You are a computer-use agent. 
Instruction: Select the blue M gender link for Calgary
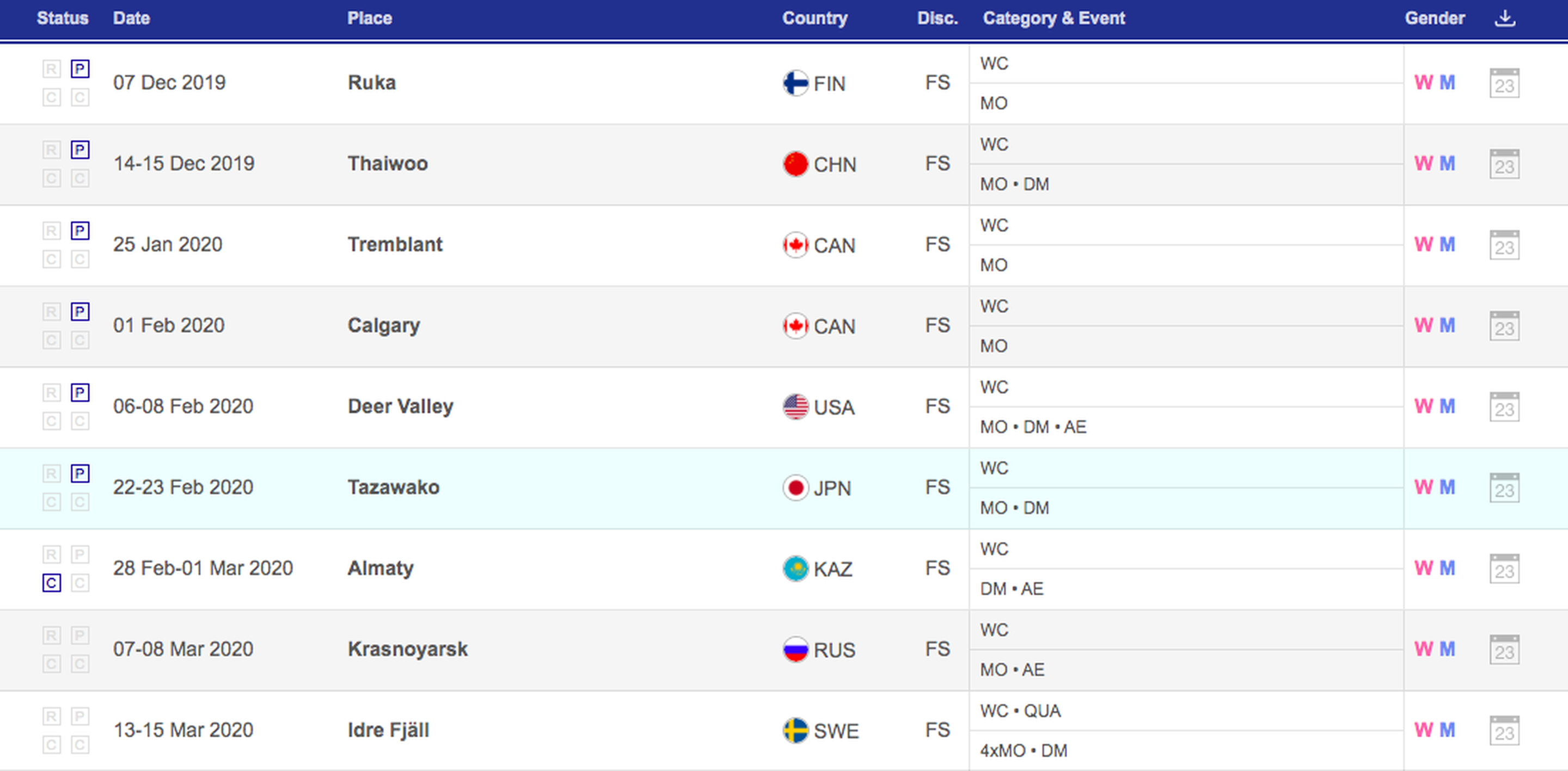coord(1447,325)
